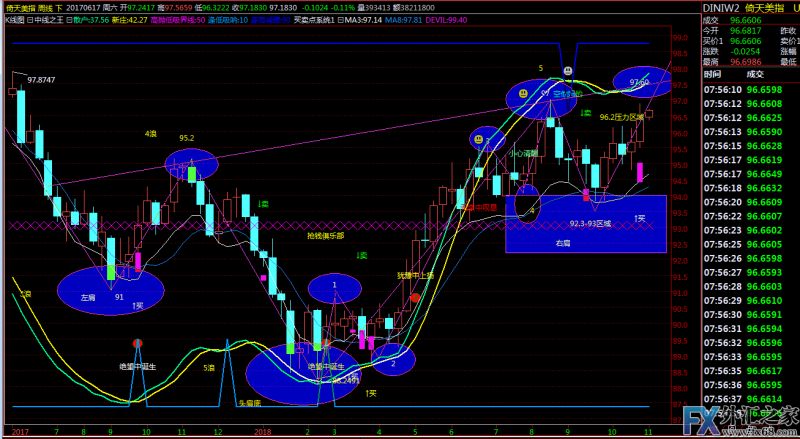Click the blue '左肩' ellipse annotation
The height and width of the screenshot is (439, 800).
(98, 287)
